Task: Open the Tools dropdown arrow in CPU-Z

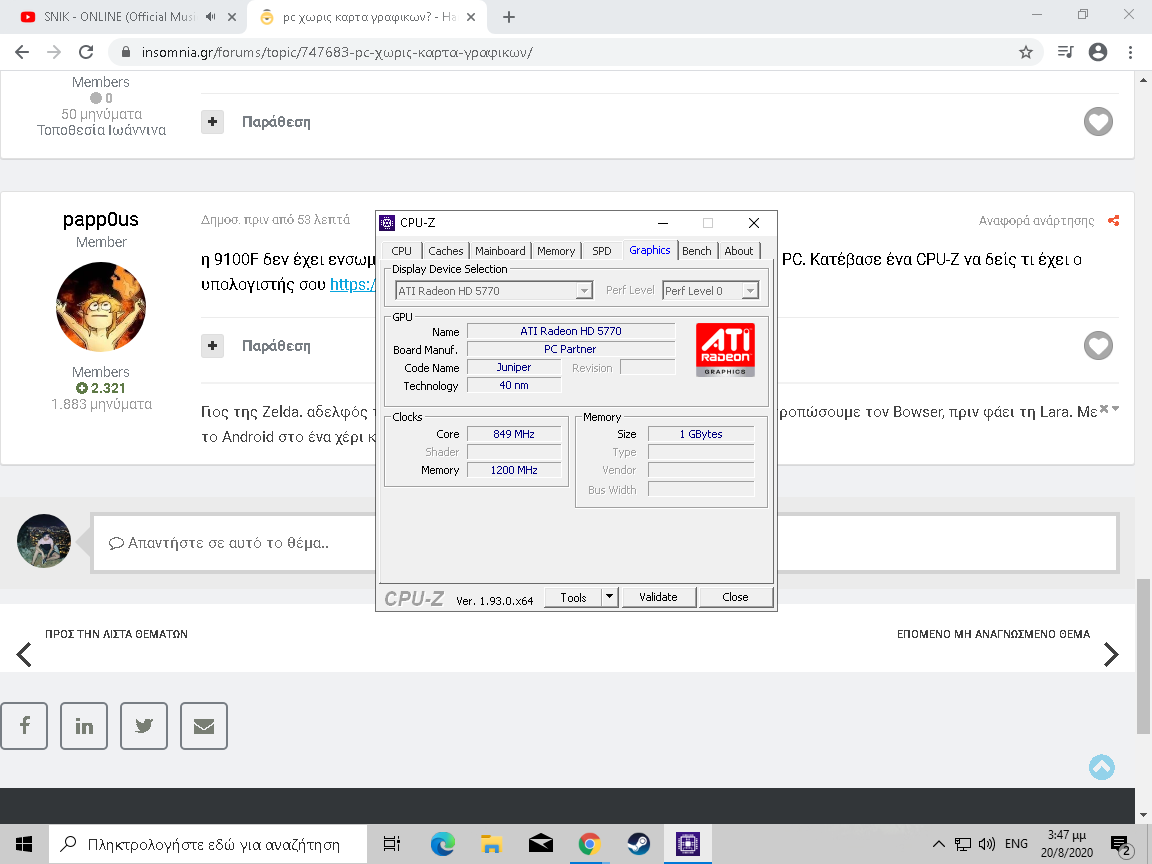Action: click(609, 597)
